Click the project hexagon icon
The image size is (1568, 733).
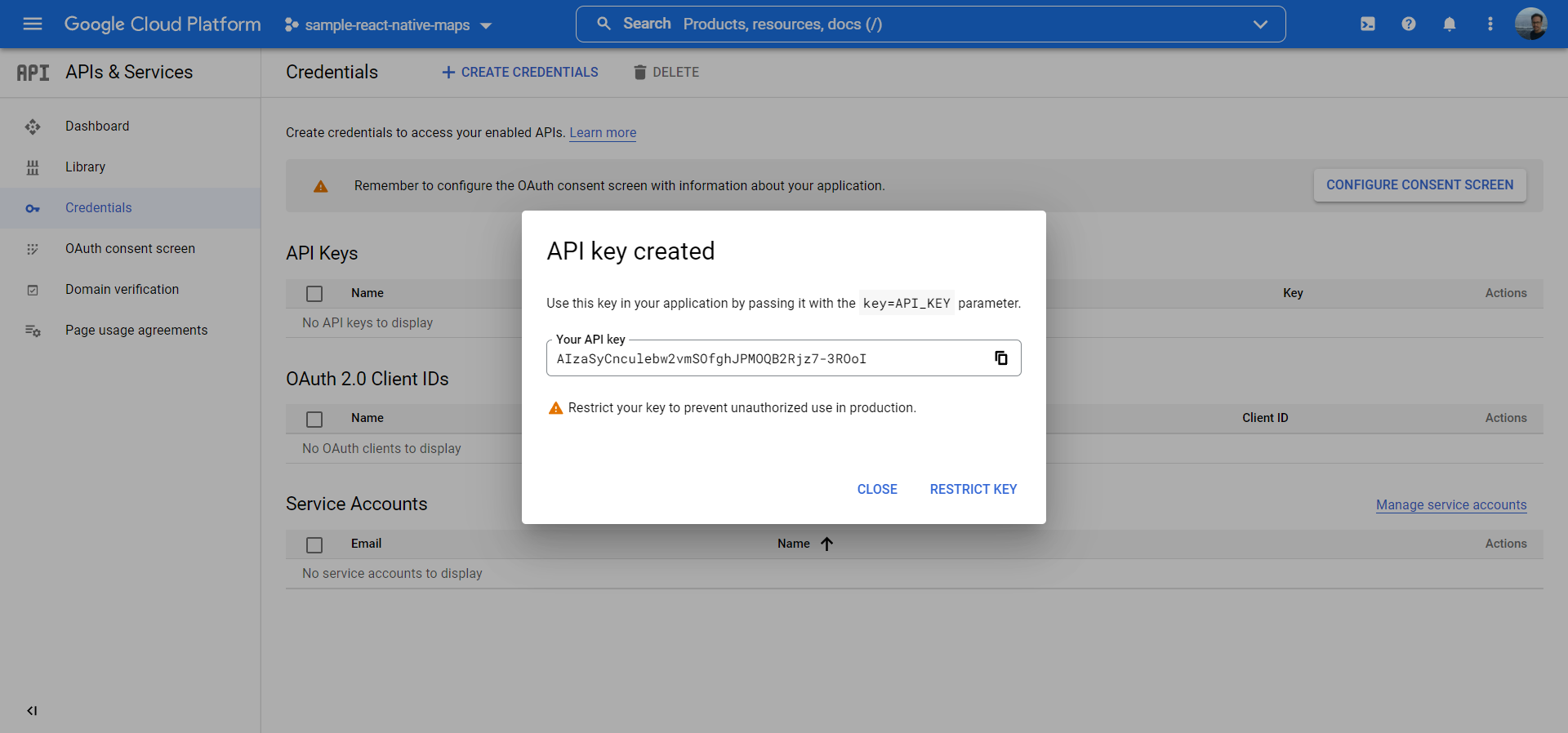point(291,24)
